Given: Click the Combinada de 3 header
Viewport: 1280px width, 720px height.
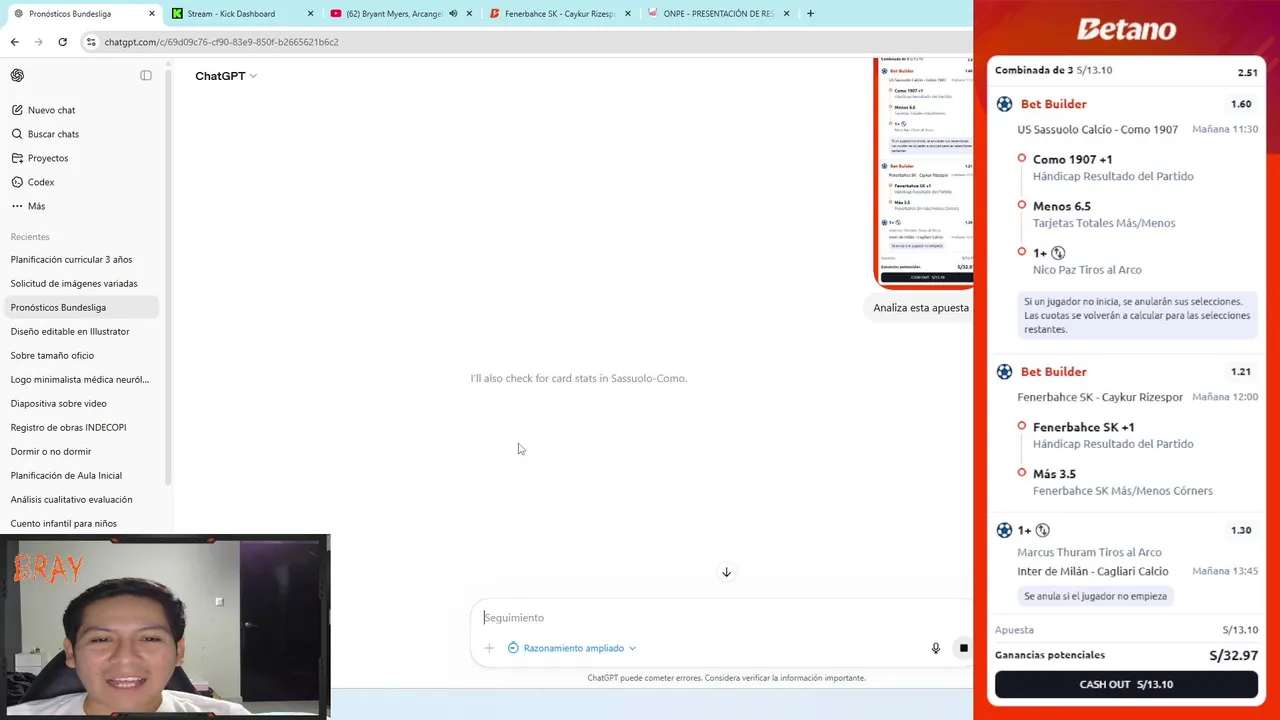Looking at the screenshot, I should click(1053, 70).
